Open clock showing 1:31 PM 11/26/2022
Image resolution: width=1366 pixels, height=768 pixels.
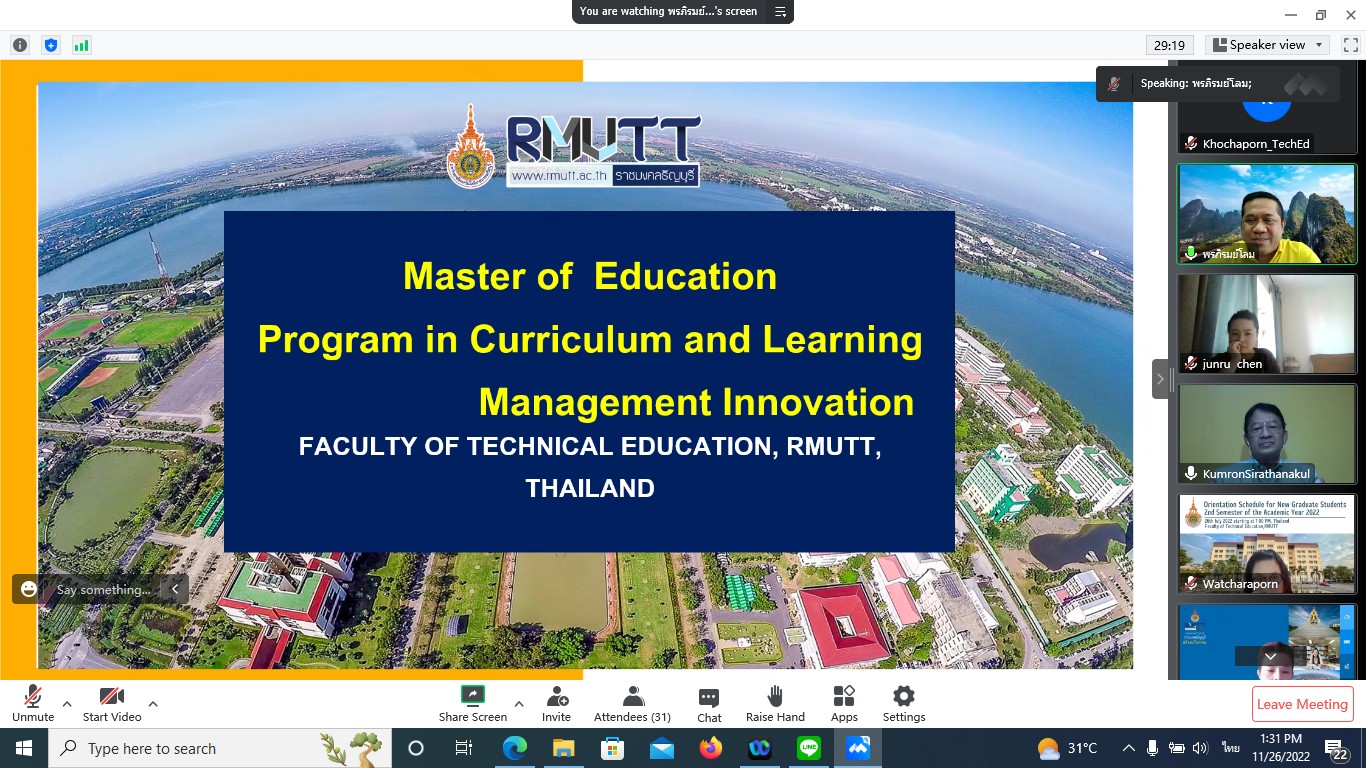click(1281, 748)
